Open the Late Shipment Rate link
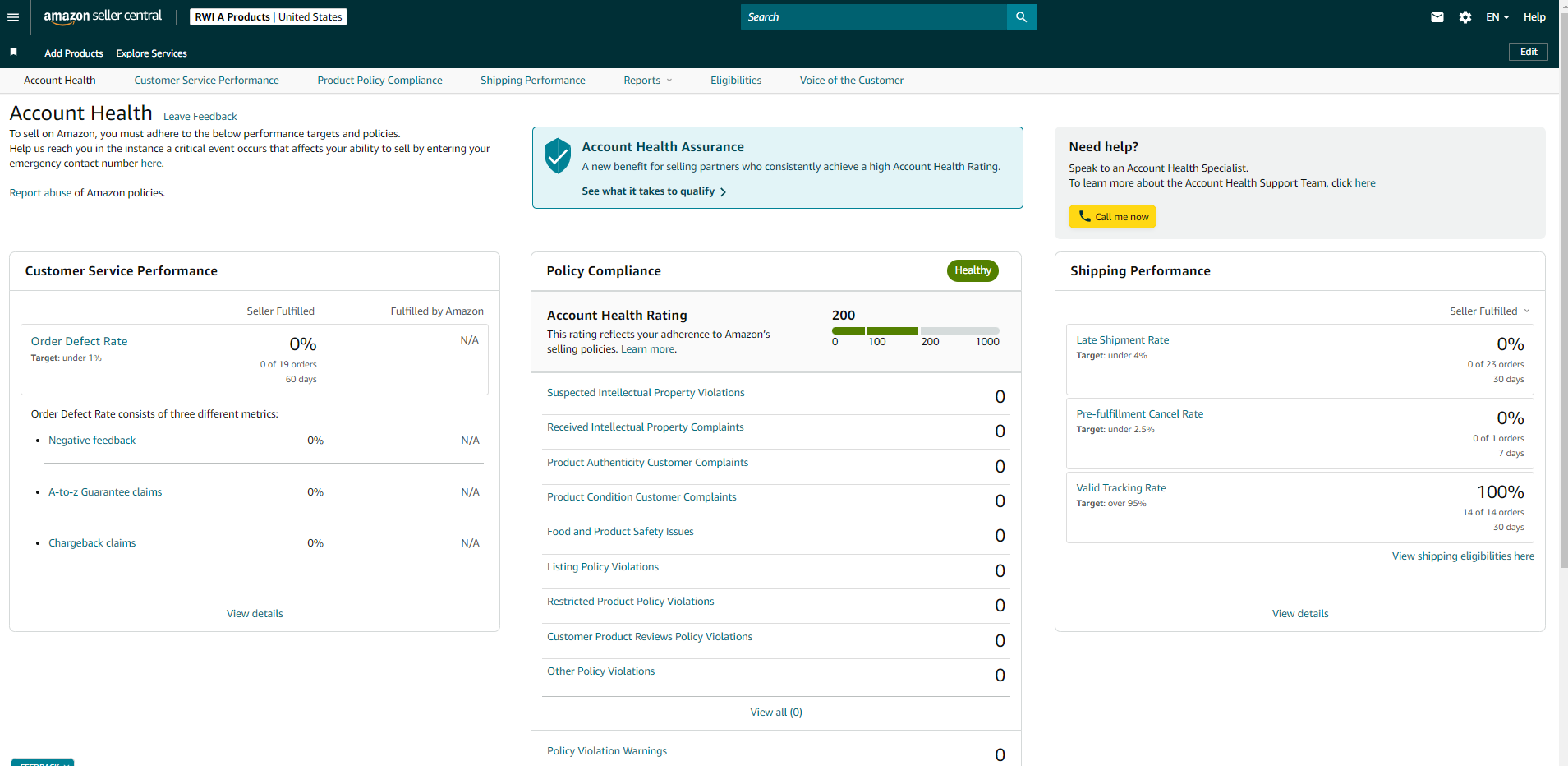Image resolution: width=1568 pixels, height=766 pixels. [x=1123, y=340]
